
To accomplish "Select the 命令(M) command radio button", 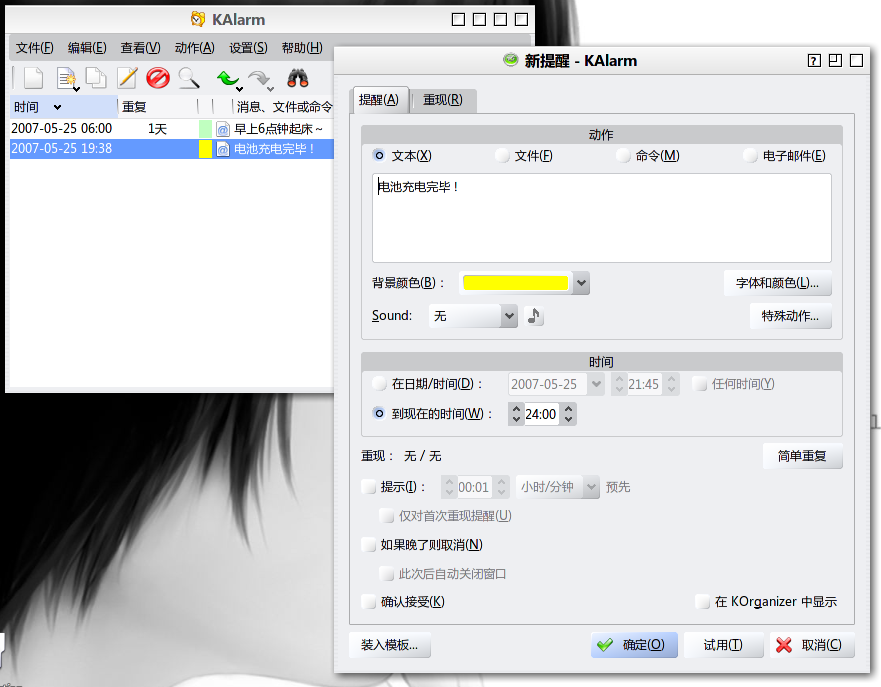I will [x=623, y=155].
